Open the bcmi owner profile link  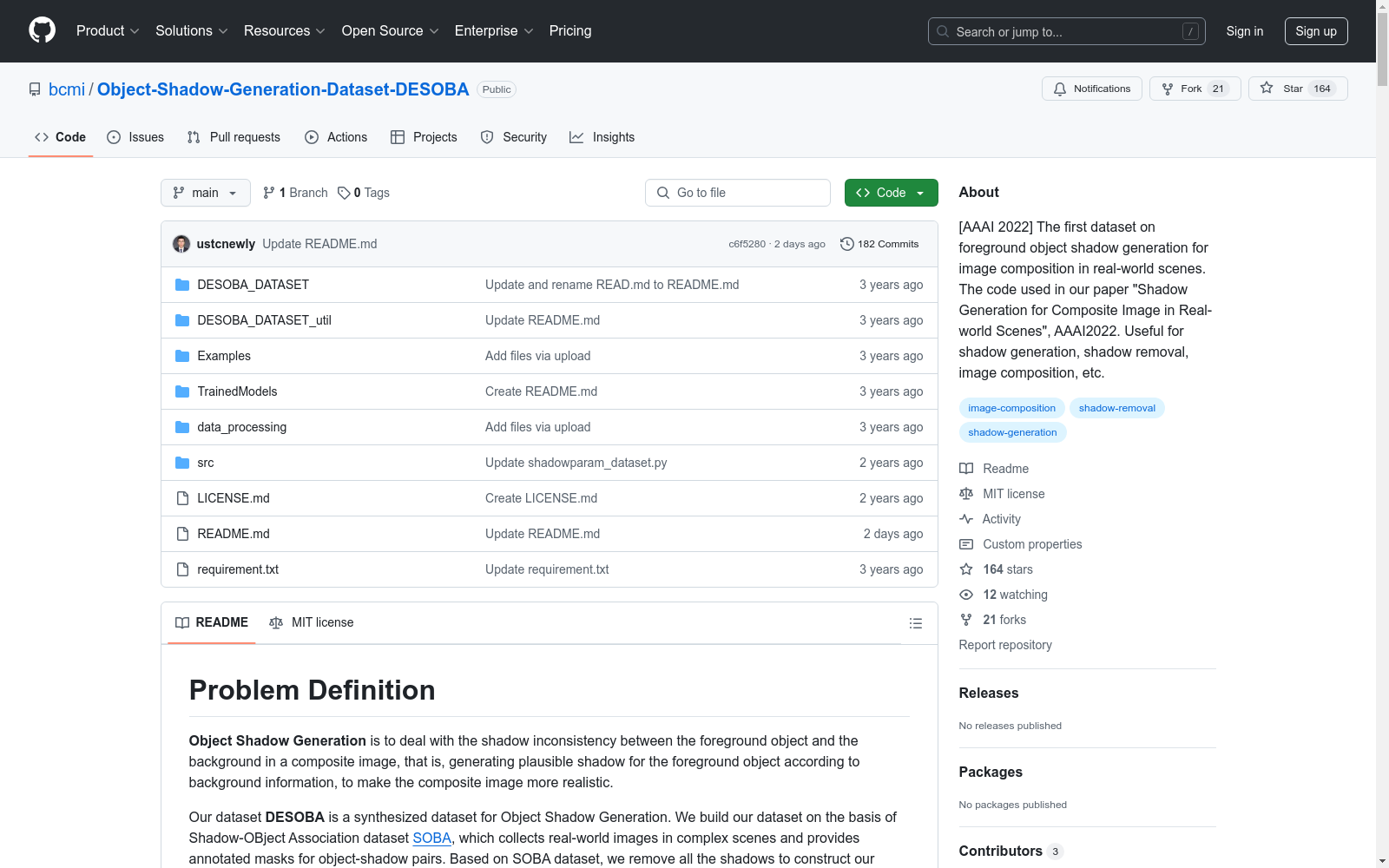pyautogui.click(x=67, y=89)
